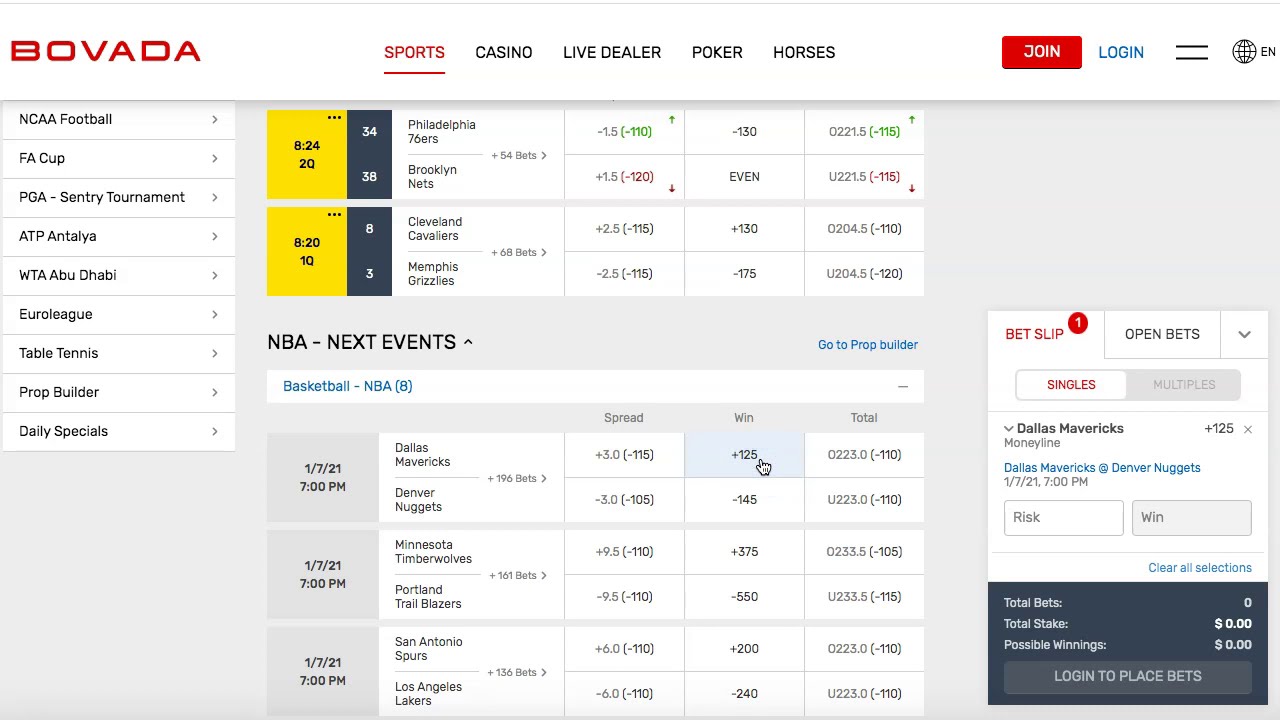The height and width of the screenshot is (720, 1280).
Task: Select Over 221.5 (-115) total
Action: click(864, 132)
